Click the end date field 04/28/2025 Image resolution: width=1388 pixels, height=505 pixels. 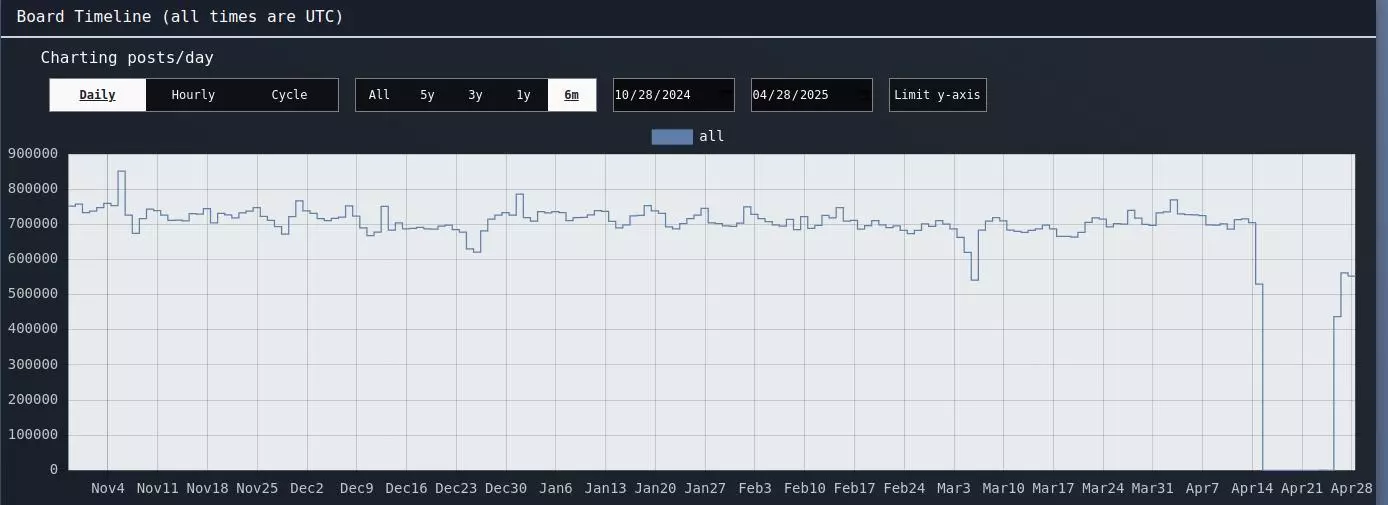812,95
